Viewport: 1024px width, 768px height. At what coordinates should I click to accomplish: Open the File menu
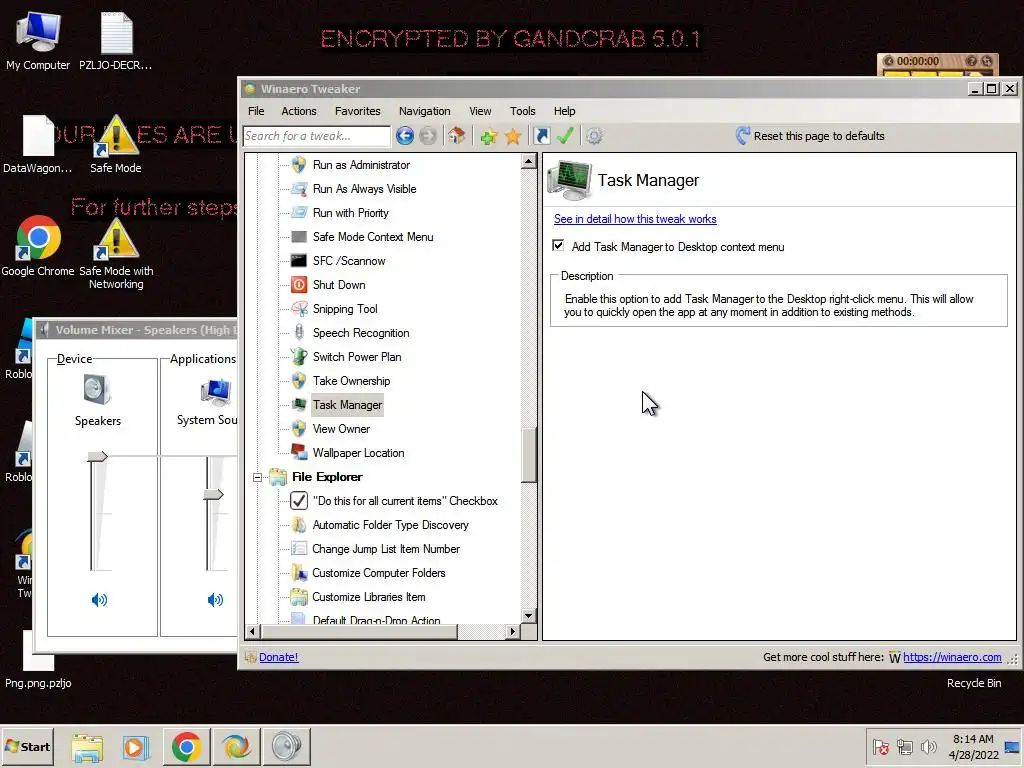click(256, 111)
